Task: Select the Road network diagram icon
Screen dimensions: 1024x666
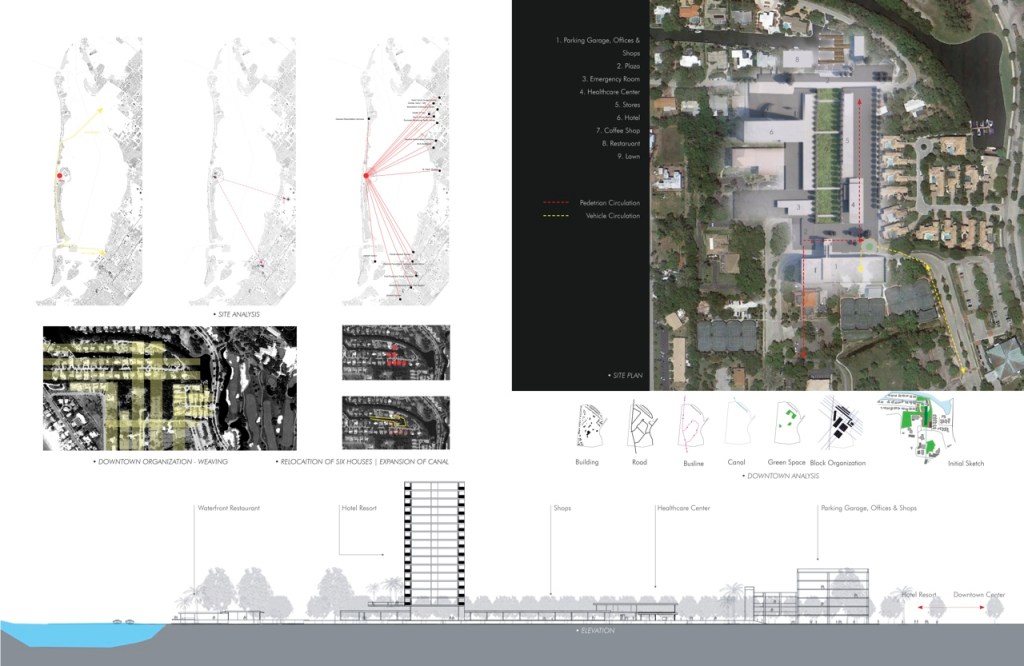Action: 639,426
